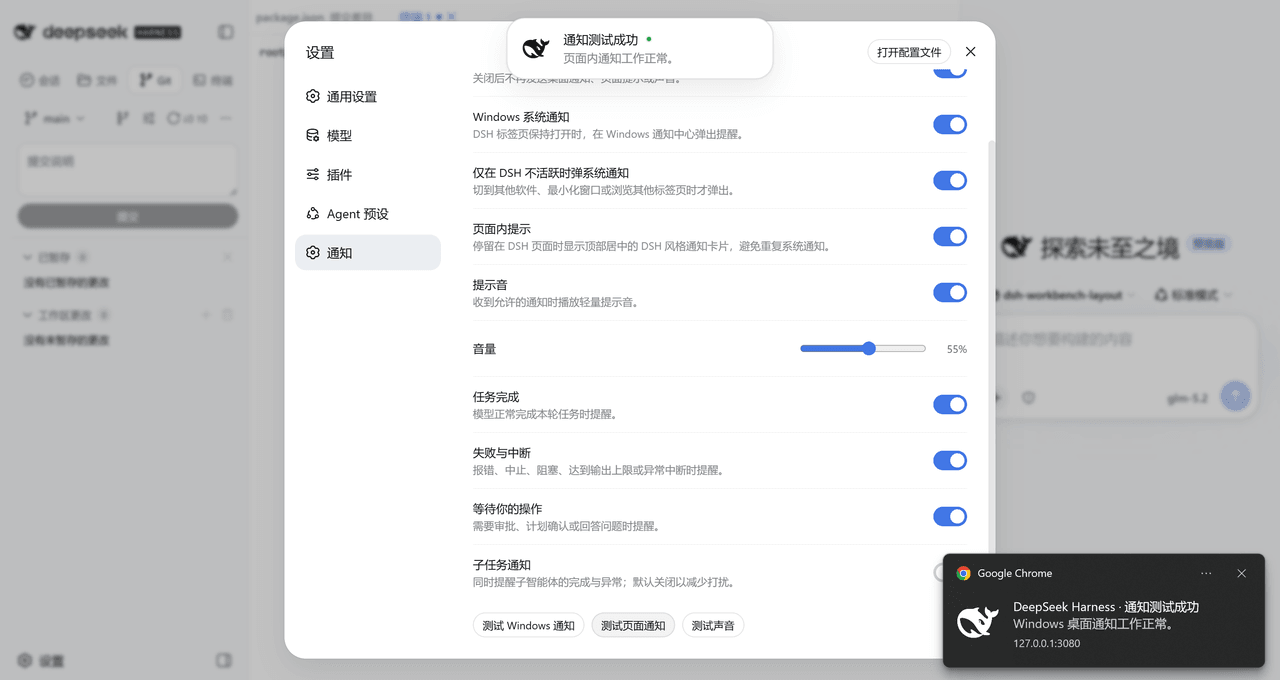Click the 音量 slider track

[x=863, y=348]
